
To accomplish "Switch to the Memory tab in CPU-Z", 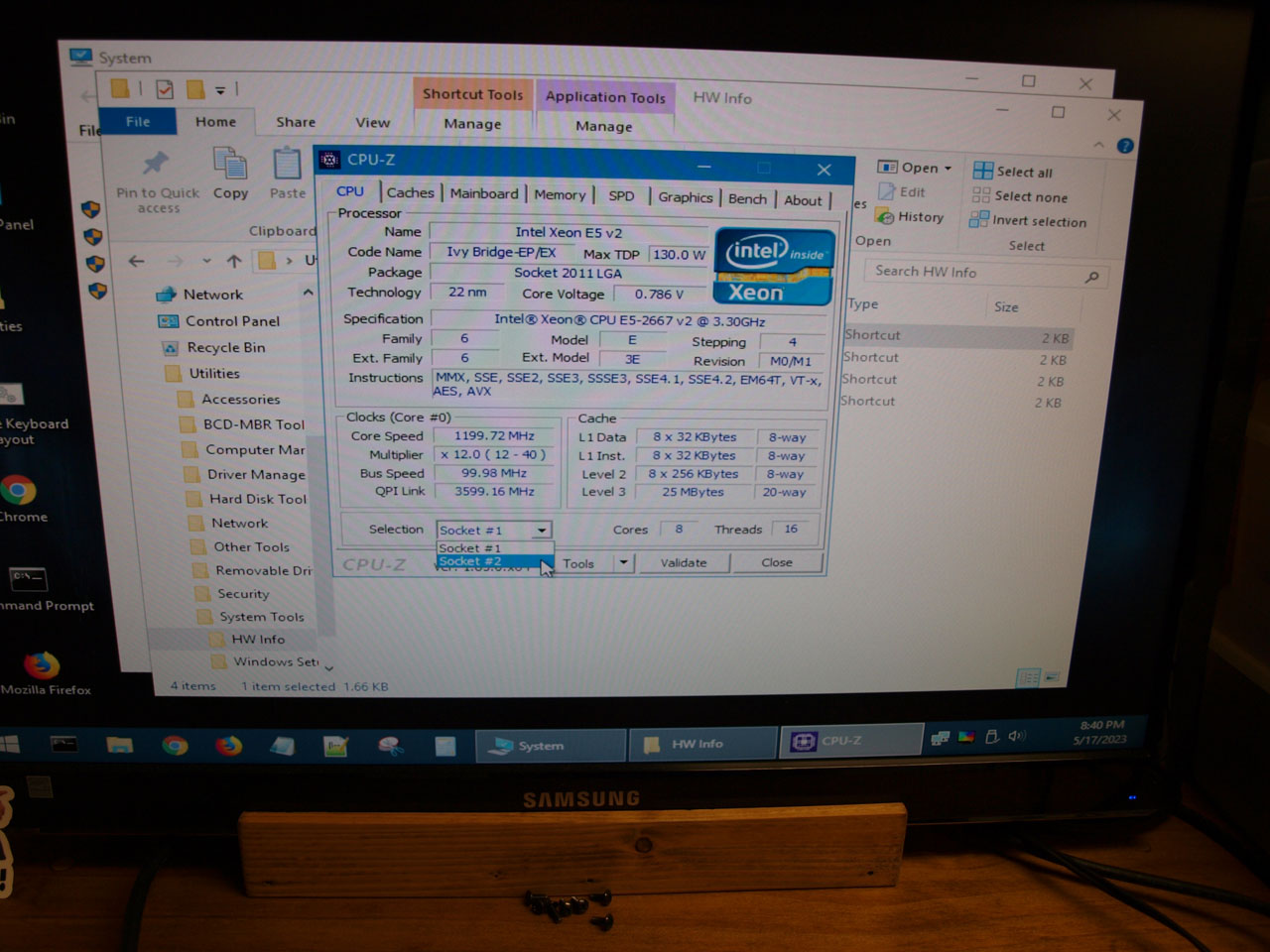I will (x=560, y=194).
